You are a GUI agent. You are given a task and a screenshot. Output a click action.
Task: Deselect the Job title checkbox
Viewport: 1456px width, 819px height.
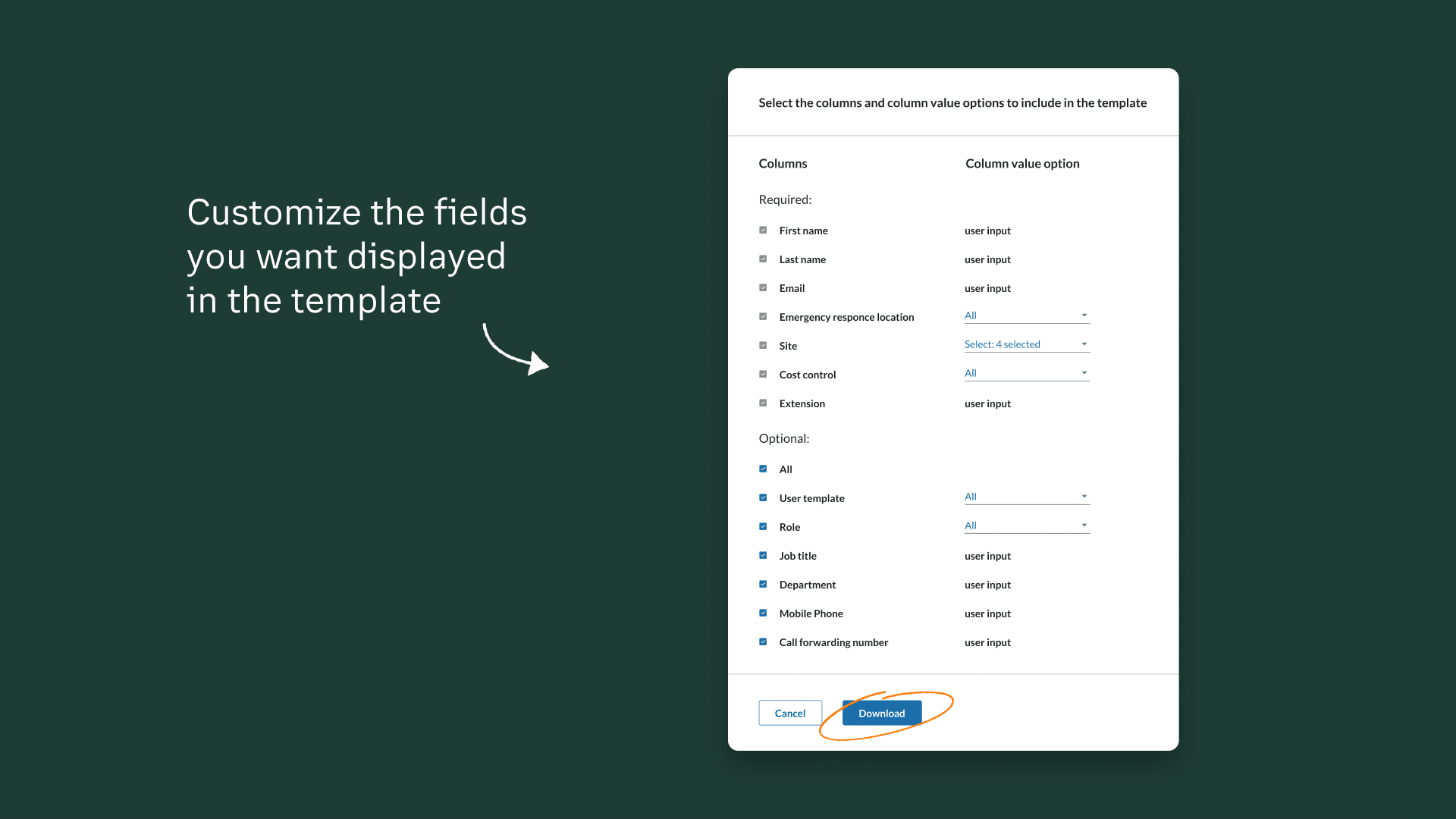pyautogui.click(x=763, y=555)
